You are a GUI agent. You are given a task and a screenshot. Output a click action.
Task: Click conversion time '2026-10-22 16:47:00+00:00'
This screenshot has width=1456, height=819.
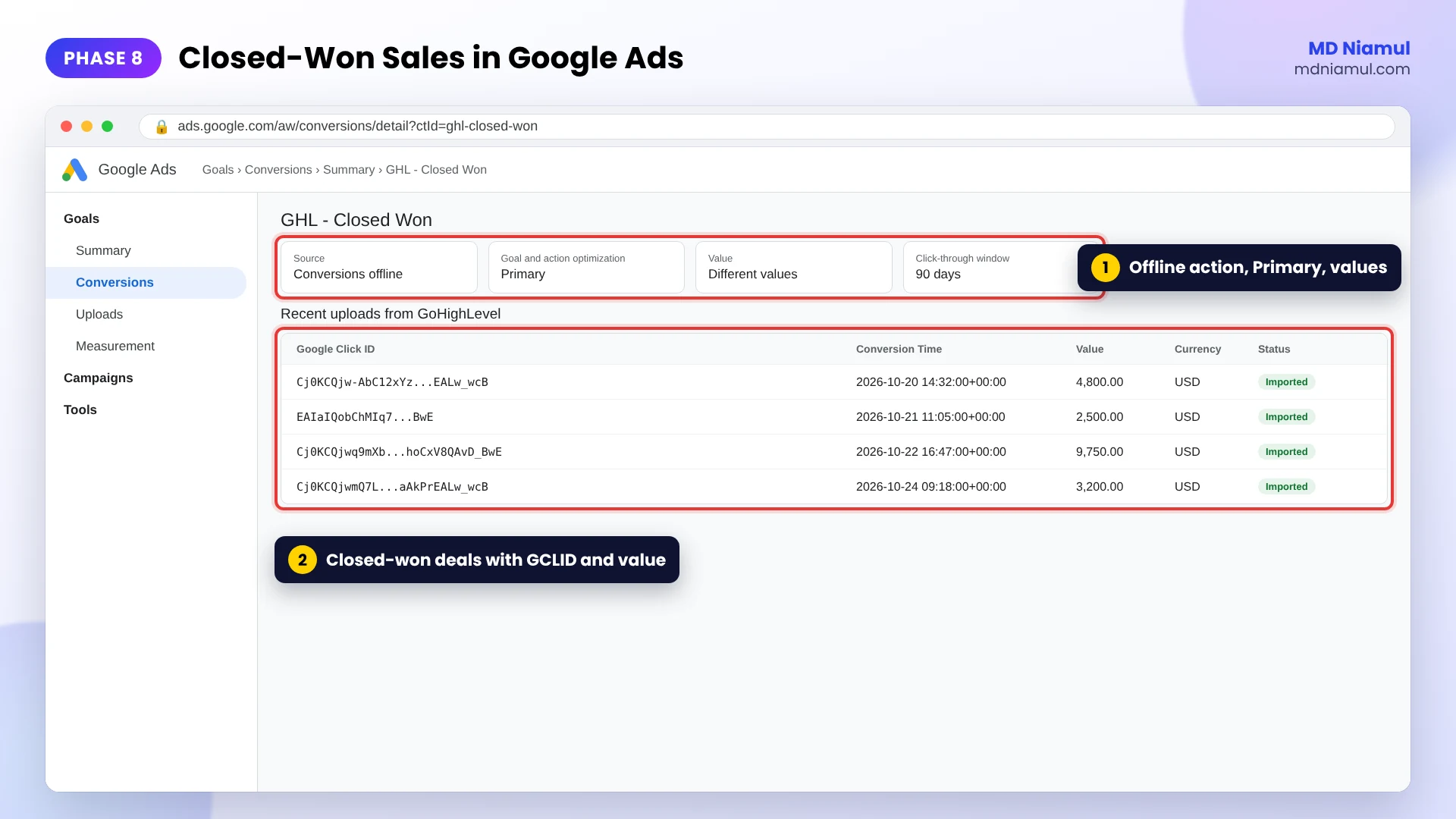931,452
